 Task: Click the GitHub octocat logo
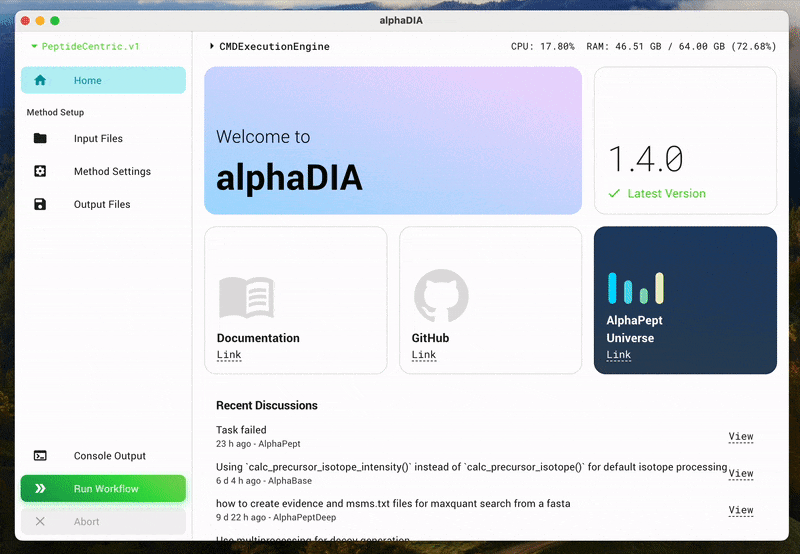click(441, 296)
